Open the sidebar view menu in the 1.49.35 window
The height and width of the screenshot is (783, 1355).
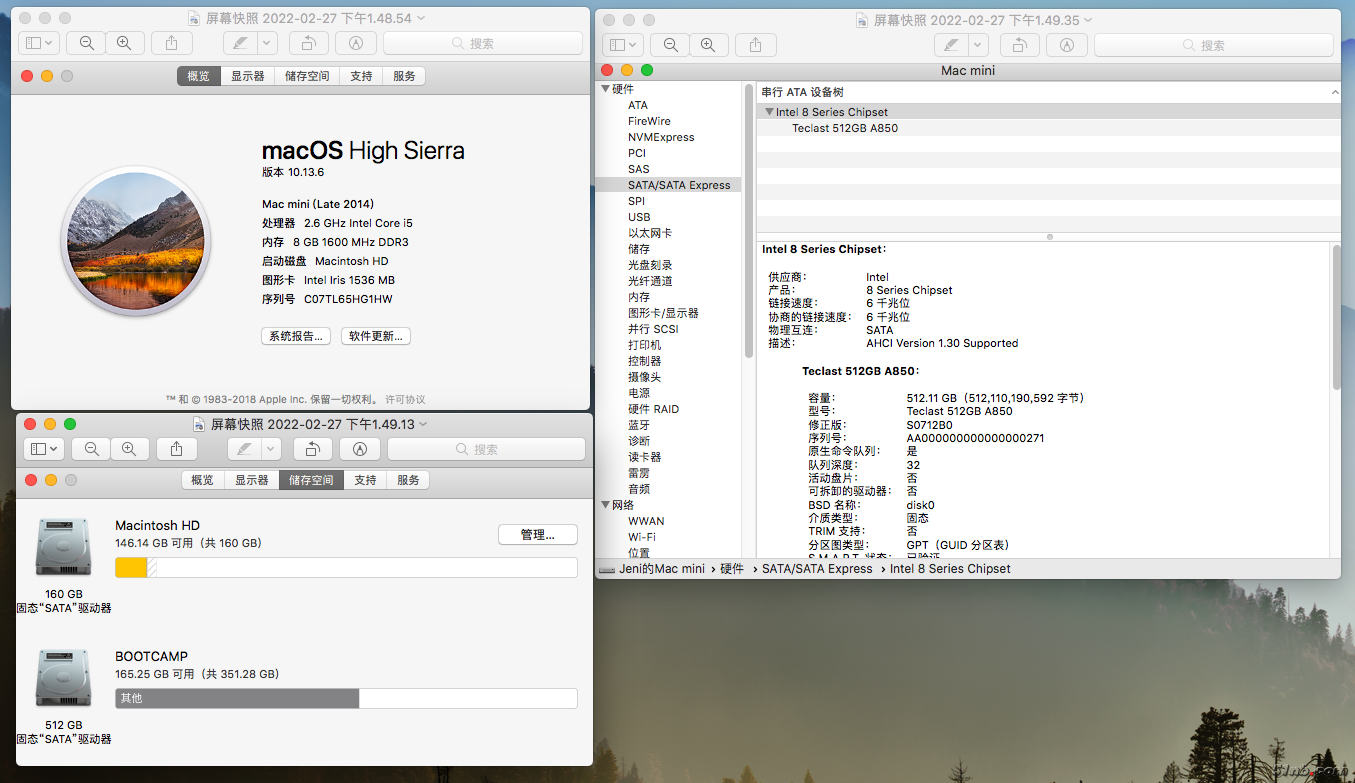click(623, 45)
